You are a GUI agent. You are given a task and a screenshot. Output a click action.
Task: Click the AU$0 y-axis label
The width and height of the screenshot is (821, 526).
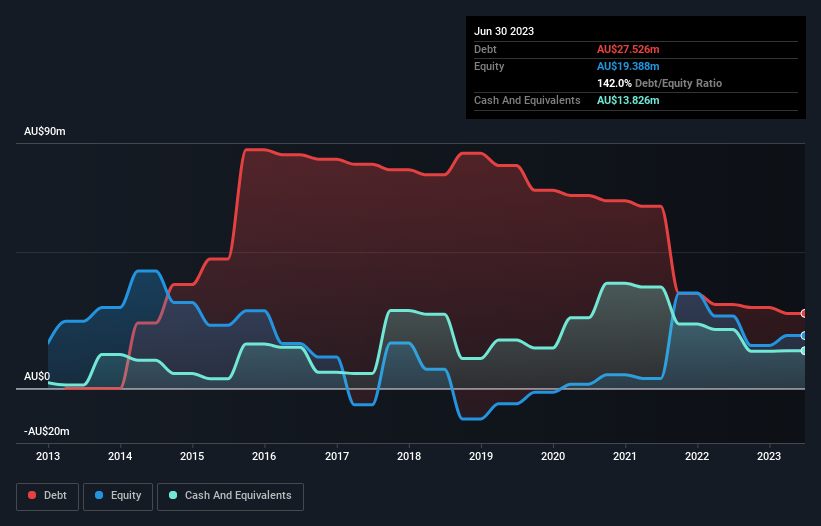point(37,376)
